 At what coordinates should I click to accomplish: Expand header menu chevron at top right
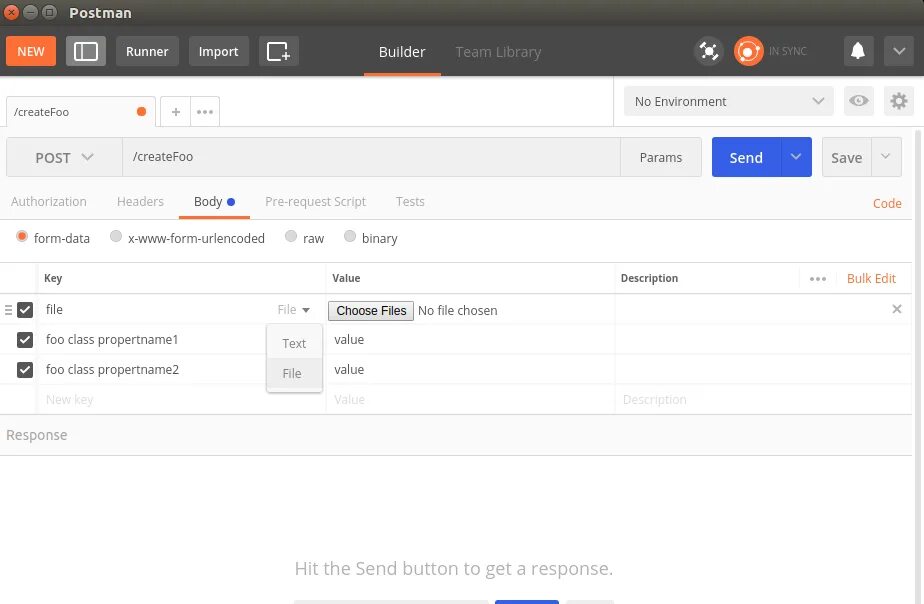coord(899,51)
